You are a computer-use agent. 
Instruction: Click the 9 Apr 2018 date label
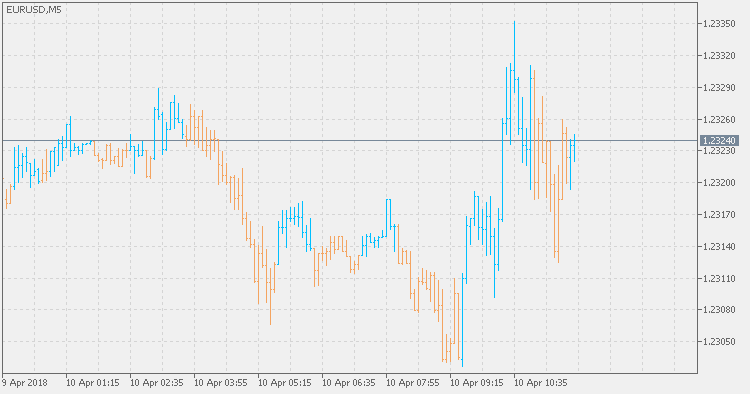point(24,383)
